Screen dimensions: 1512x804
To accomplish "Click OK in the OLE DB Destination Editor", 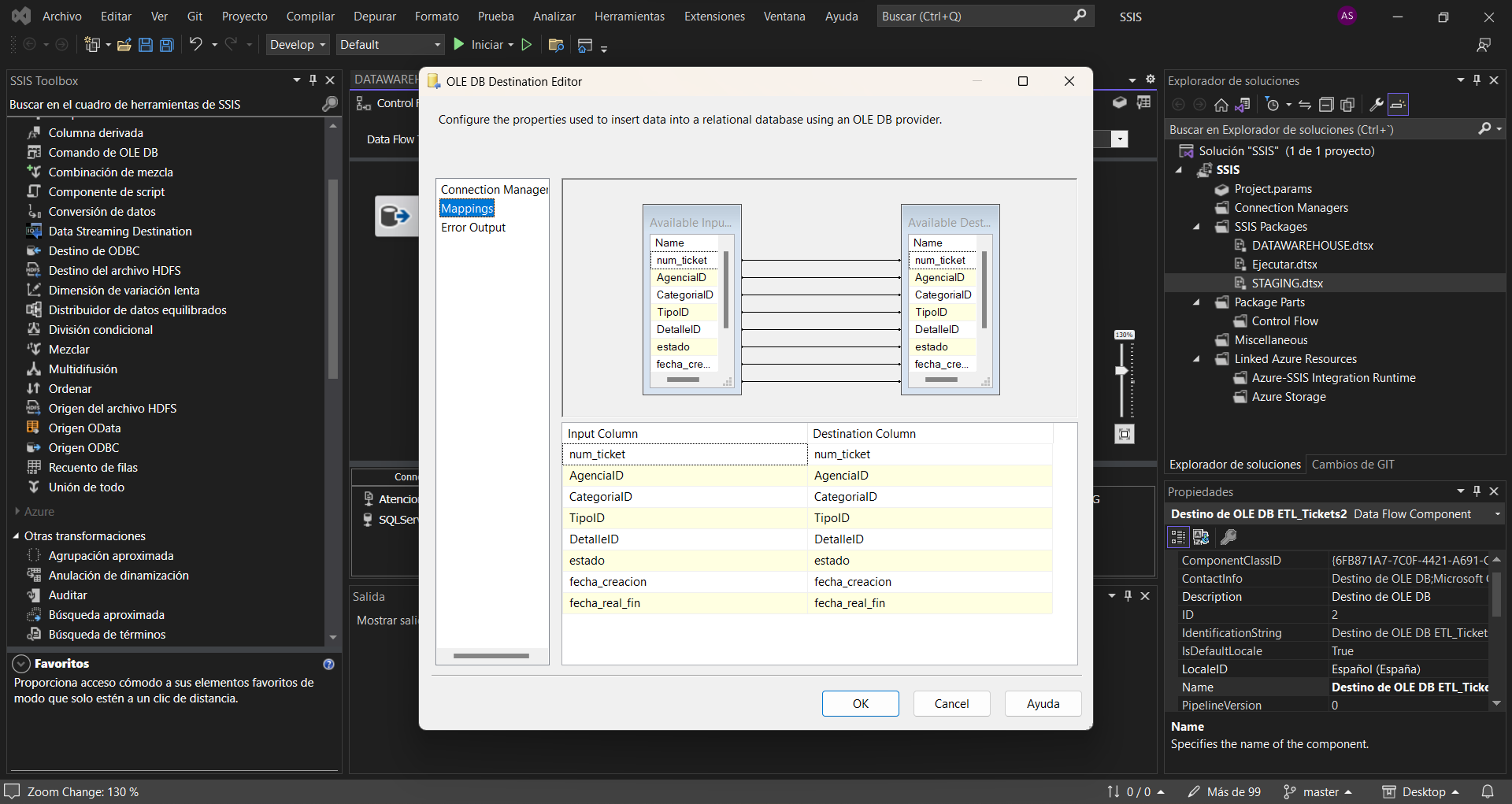I will 860,704.
